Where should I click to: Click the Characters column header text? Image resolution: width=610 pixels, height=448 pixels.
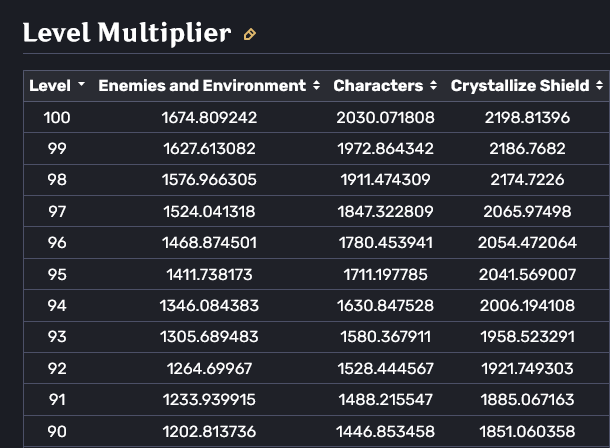(x=378, y=86)
